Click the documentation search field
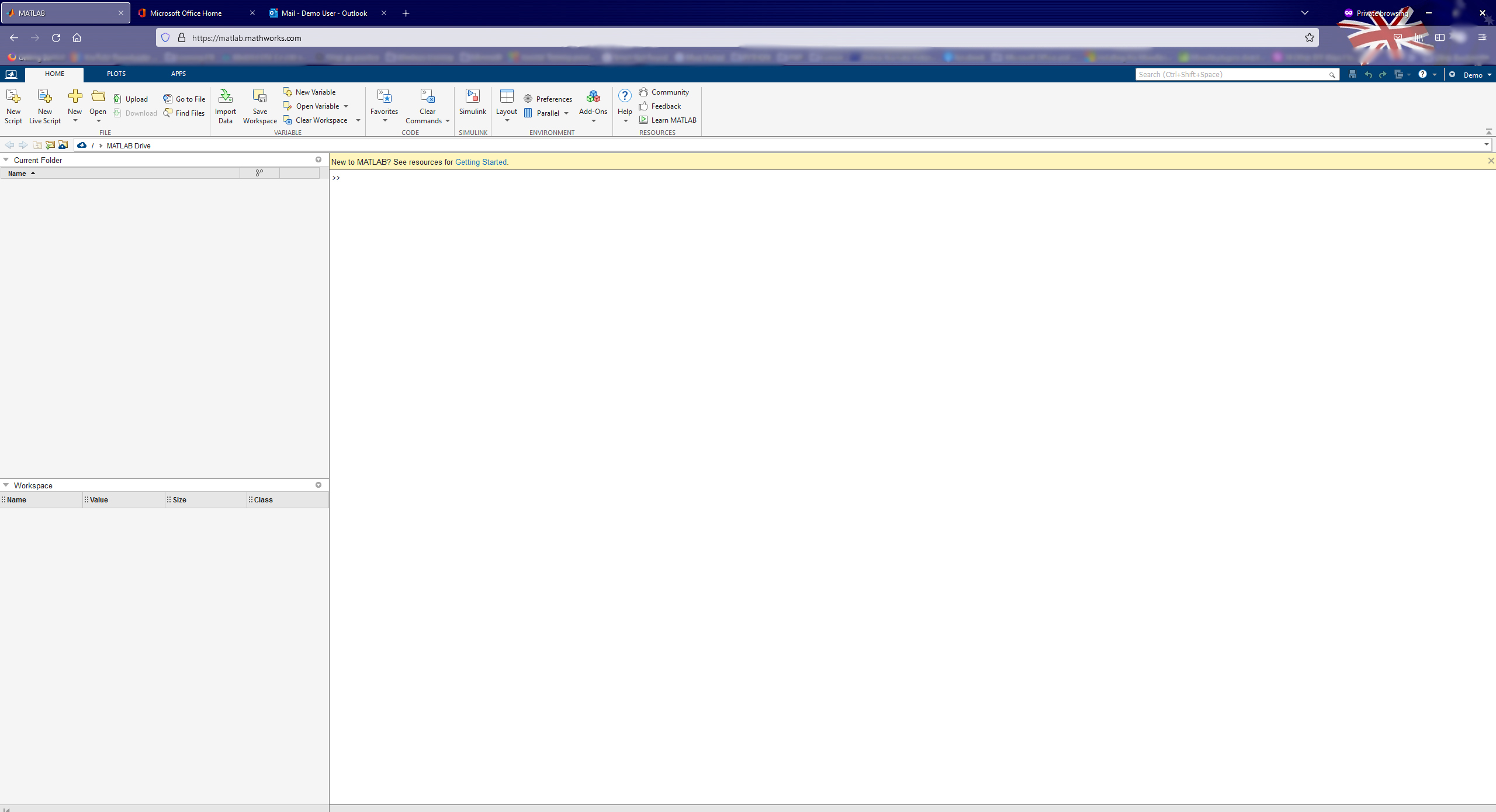The width and height of the screenshot is (1496, 812). [x=1232, y=74]
